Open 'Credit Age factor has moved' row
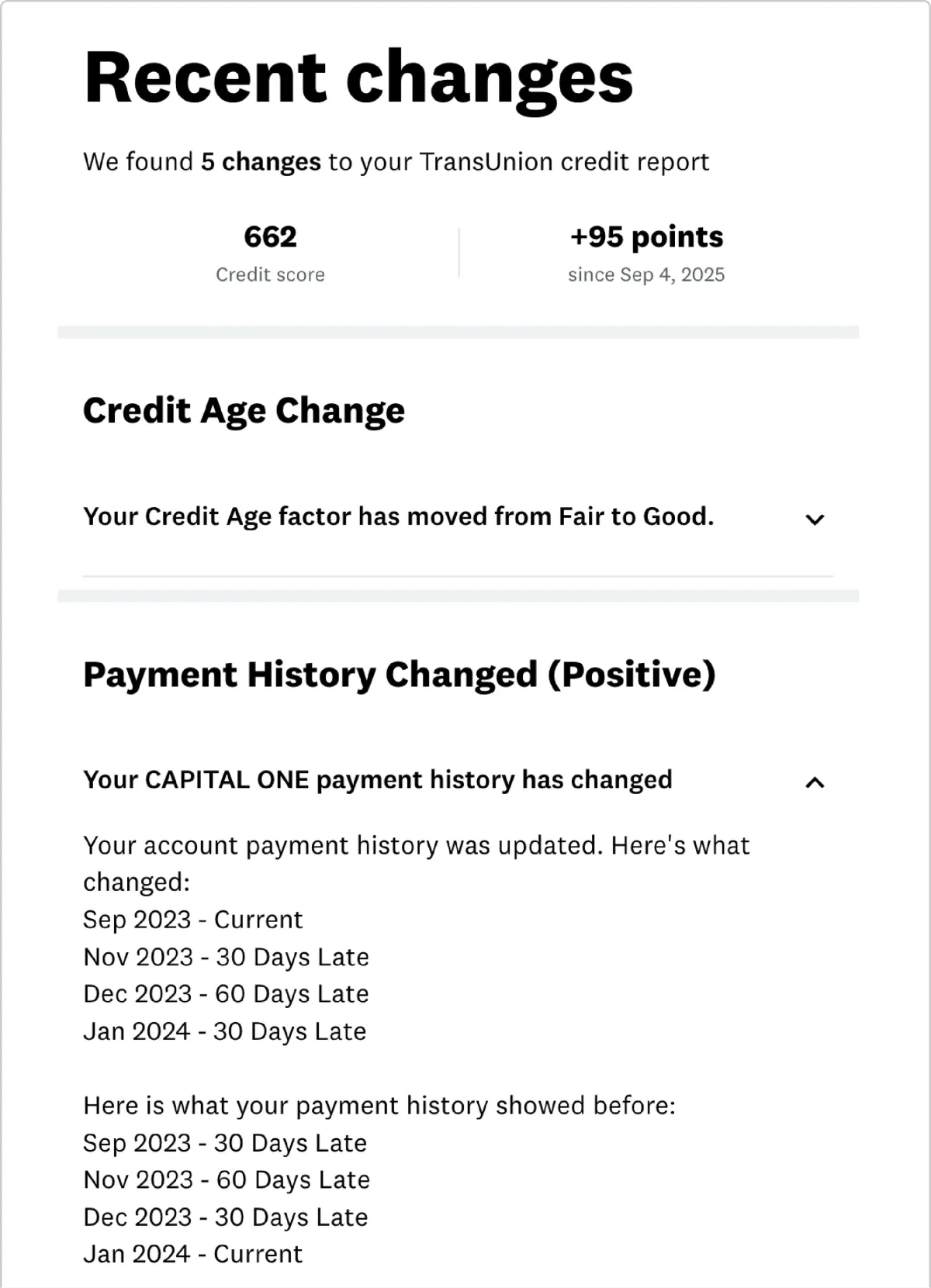931x1288 pixels. (x=458, y=517)
